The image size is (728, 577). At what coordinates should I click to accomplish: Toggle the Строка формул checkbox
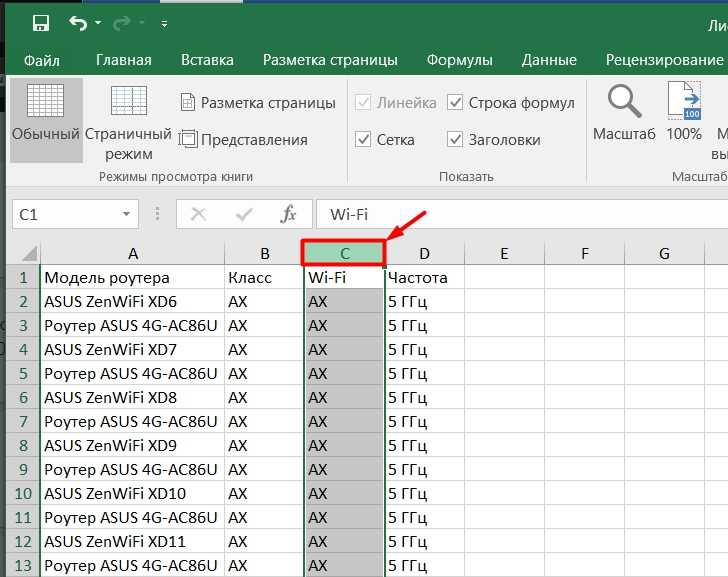(455, 103)
